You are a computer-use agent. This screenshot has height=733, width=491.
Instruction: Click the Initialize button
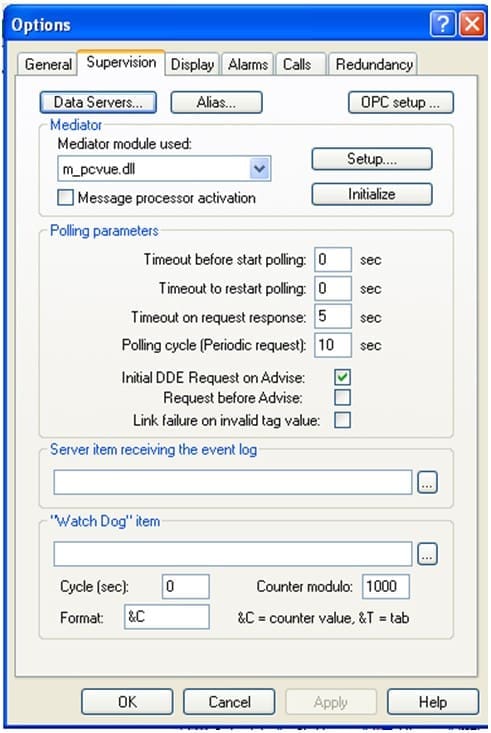pos(372,194)
